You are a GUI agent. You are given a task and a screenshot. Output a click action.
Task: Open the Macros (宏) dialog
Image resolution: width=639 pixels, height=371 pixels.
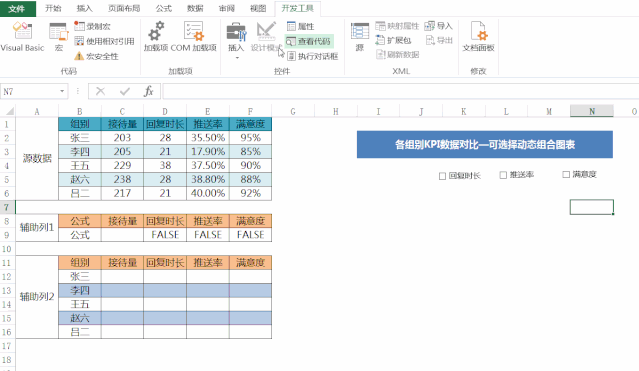click(59, 37)
